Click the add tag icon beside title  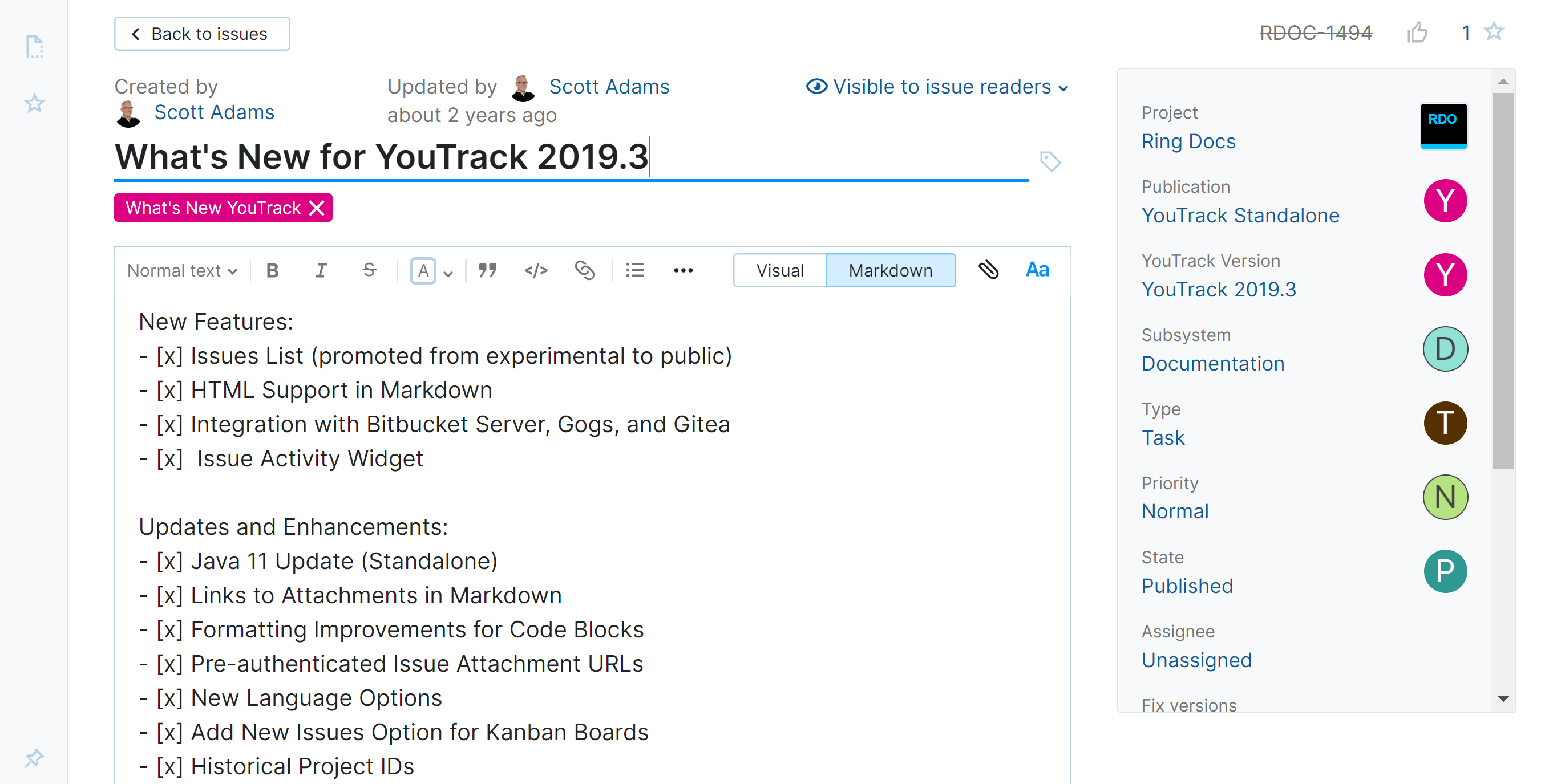1050,161
